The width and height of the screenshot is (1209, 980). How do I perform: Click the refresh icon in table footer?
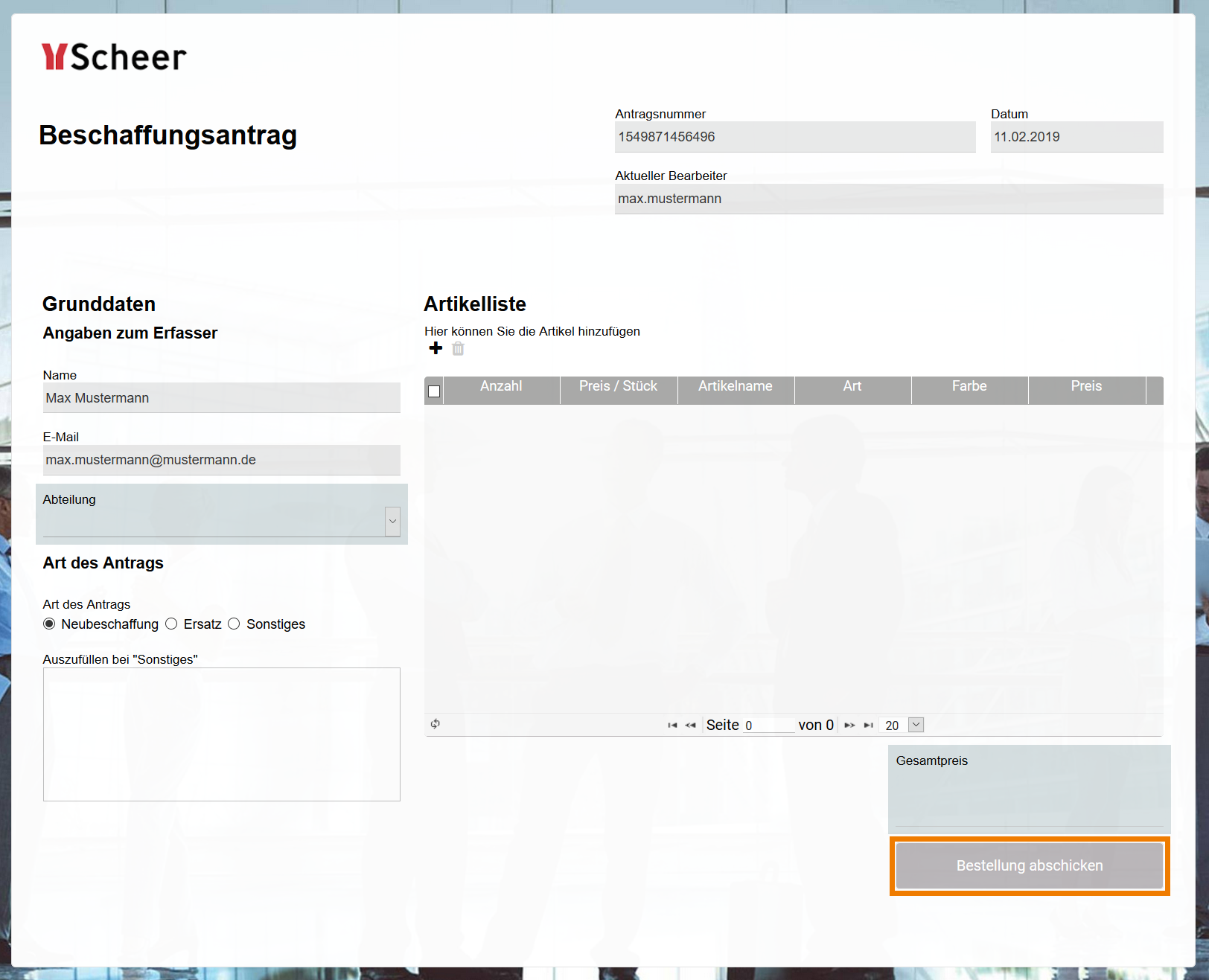[436, 724]
